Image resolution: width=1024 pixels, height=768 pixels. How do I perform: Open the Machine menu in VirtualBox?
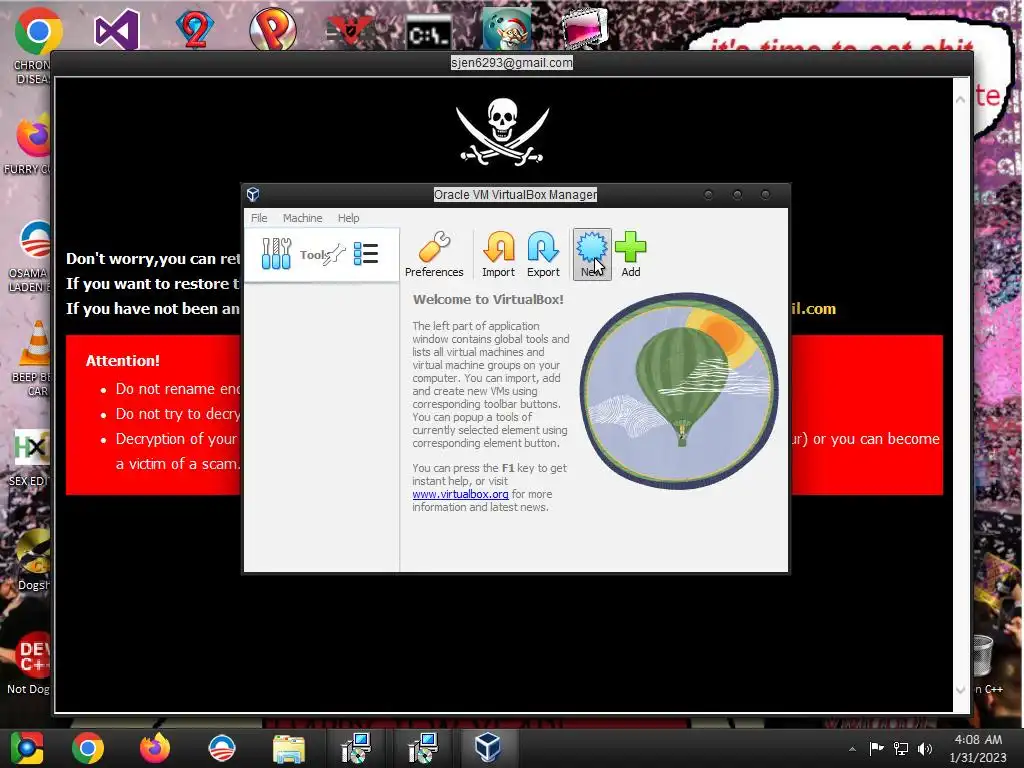pyautogui.click(x=302, y=218)
